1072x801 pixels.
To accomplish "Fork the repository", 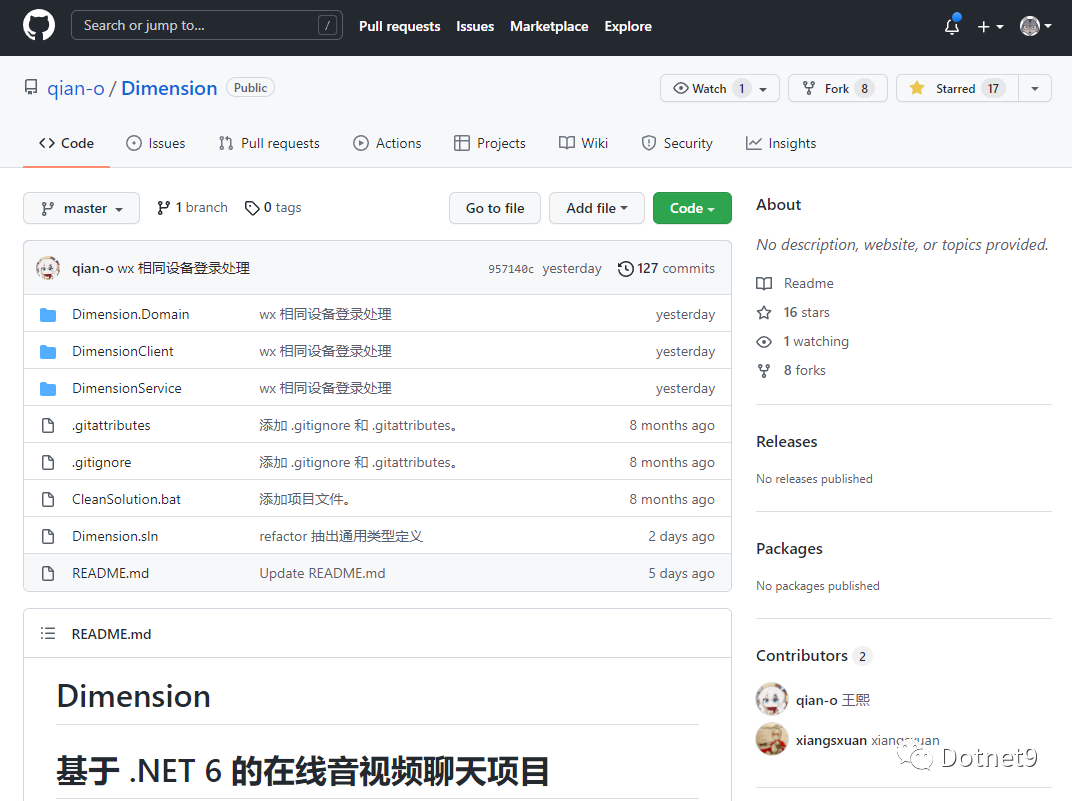I will coord(838,88).
